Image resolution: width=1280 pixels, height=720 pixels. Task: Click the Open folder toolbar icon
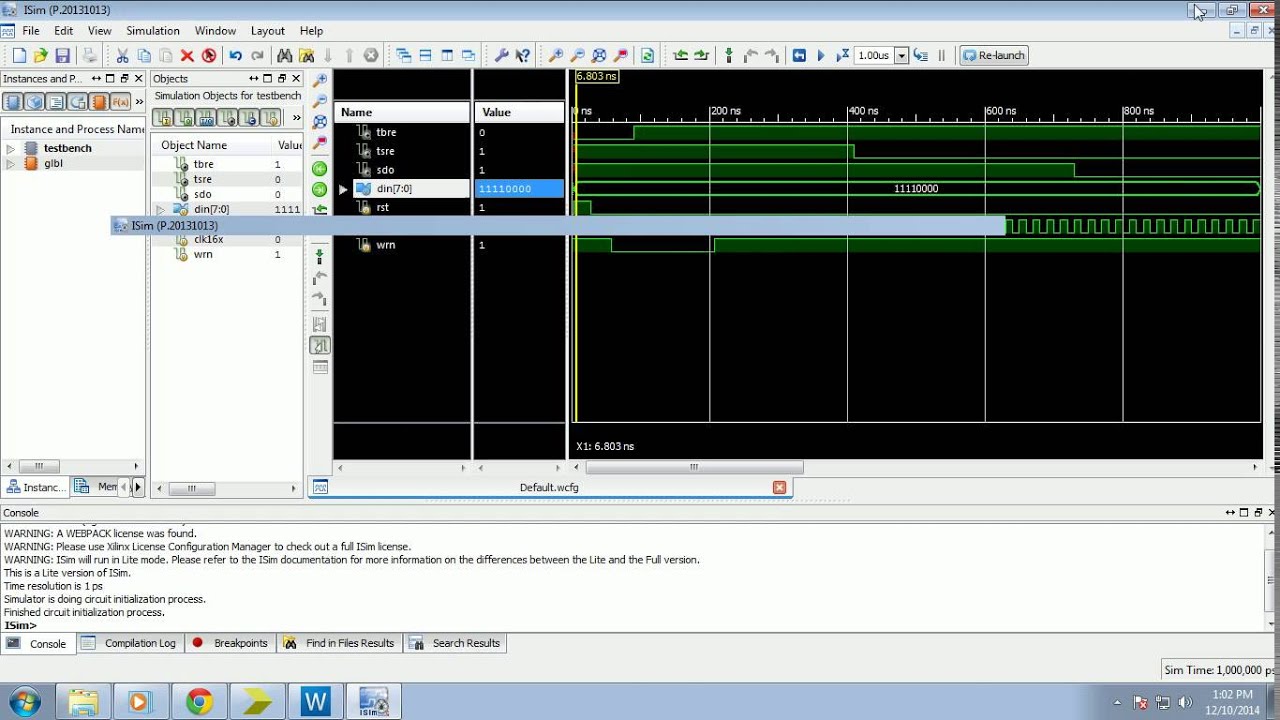coord(41,56)
